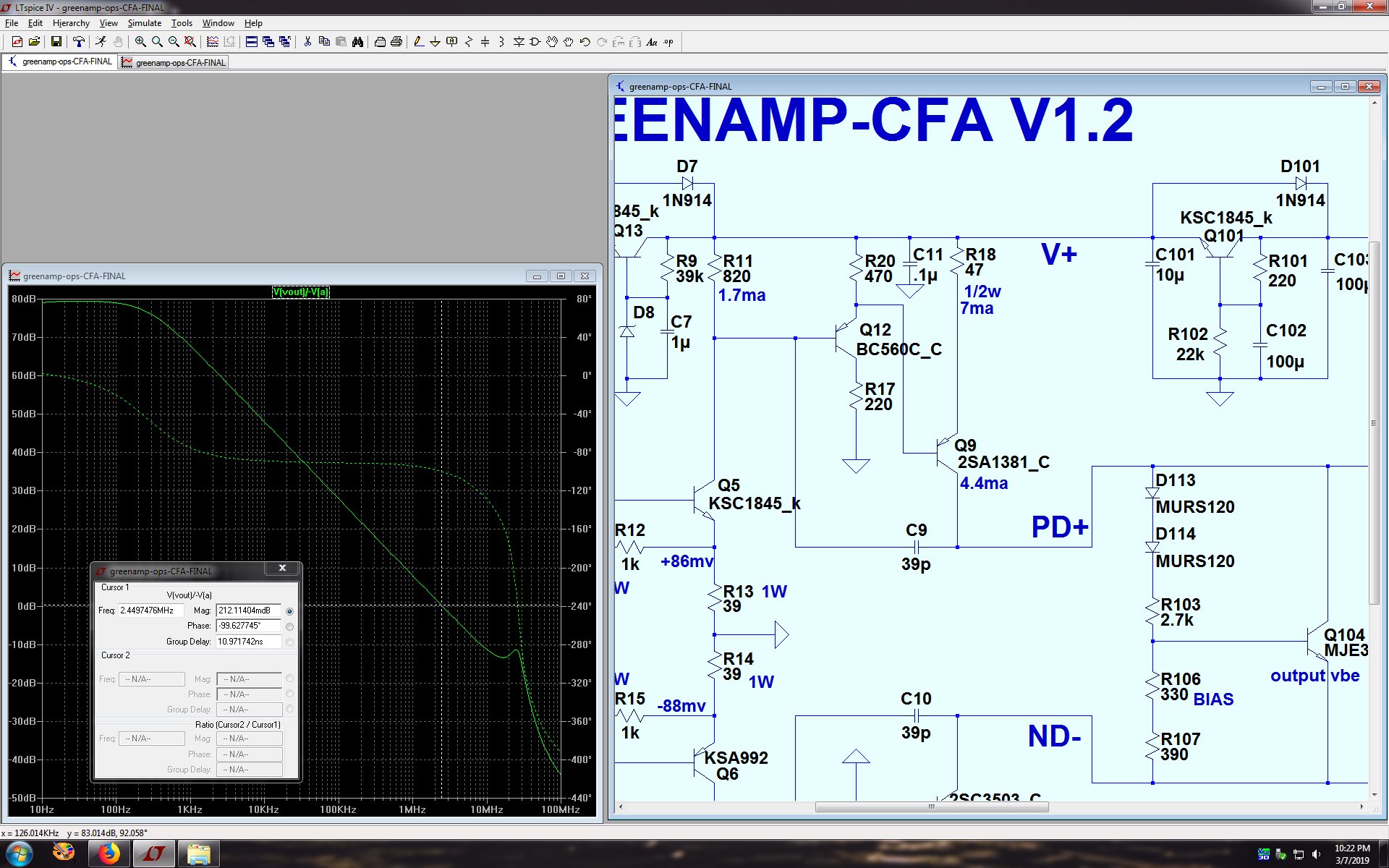Click the Pick Visible Traces icon

point(212,42)
